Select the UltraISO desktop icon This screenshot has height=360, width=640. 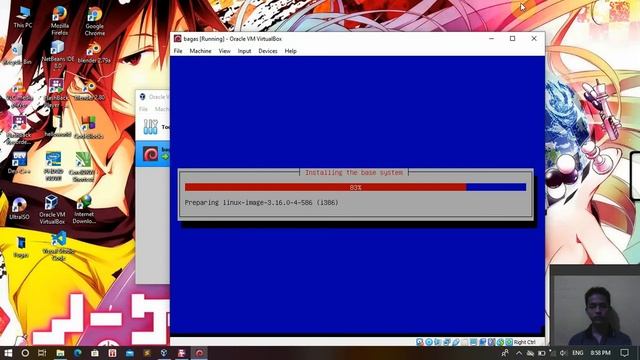(19, 209)
